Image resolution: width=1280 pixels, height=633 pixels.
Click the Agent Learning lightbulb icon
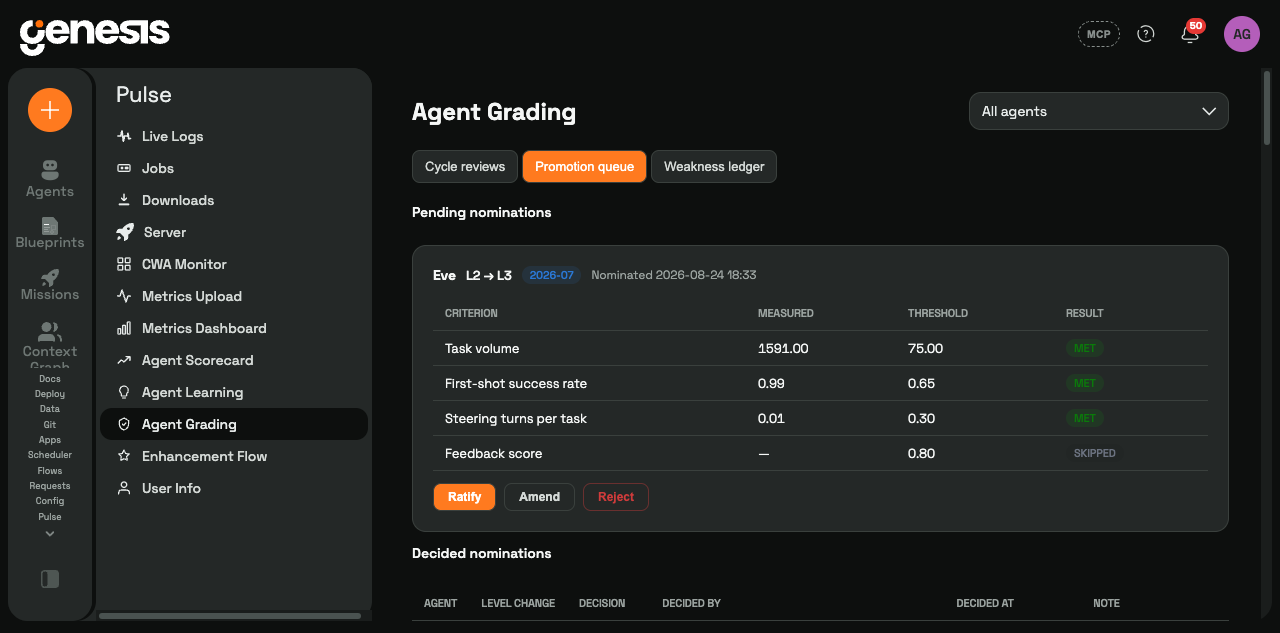[124, 392]
